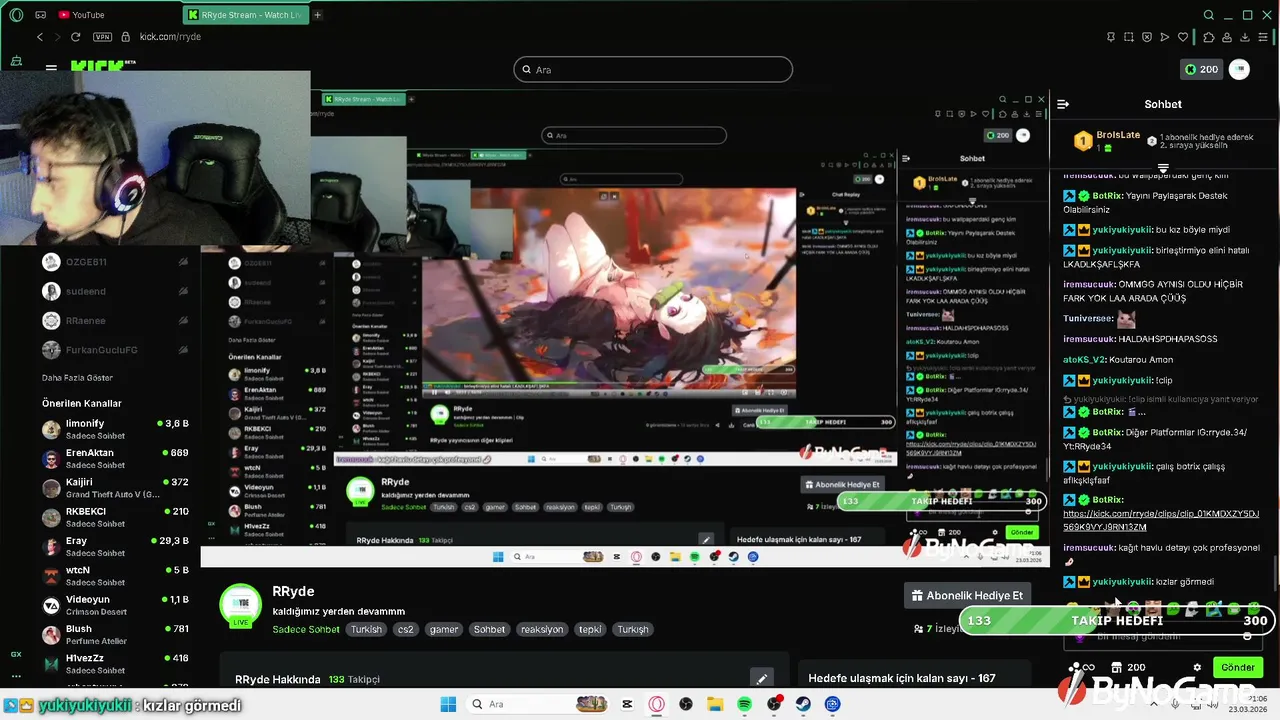Open the player arrow icon in toolbar

(1165, 37)
